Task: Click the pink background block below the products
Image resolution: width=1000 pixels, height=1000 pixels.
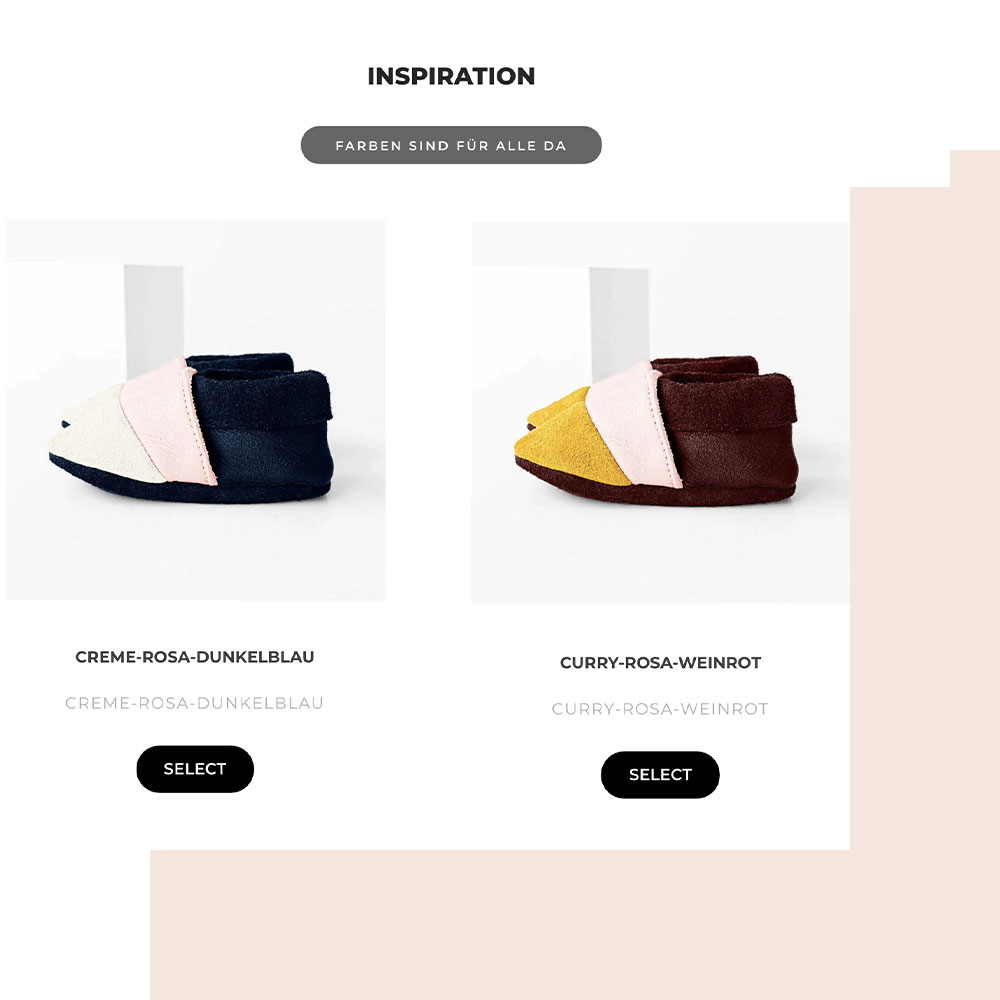Action: pyautogui.click(x=574, y=925)
